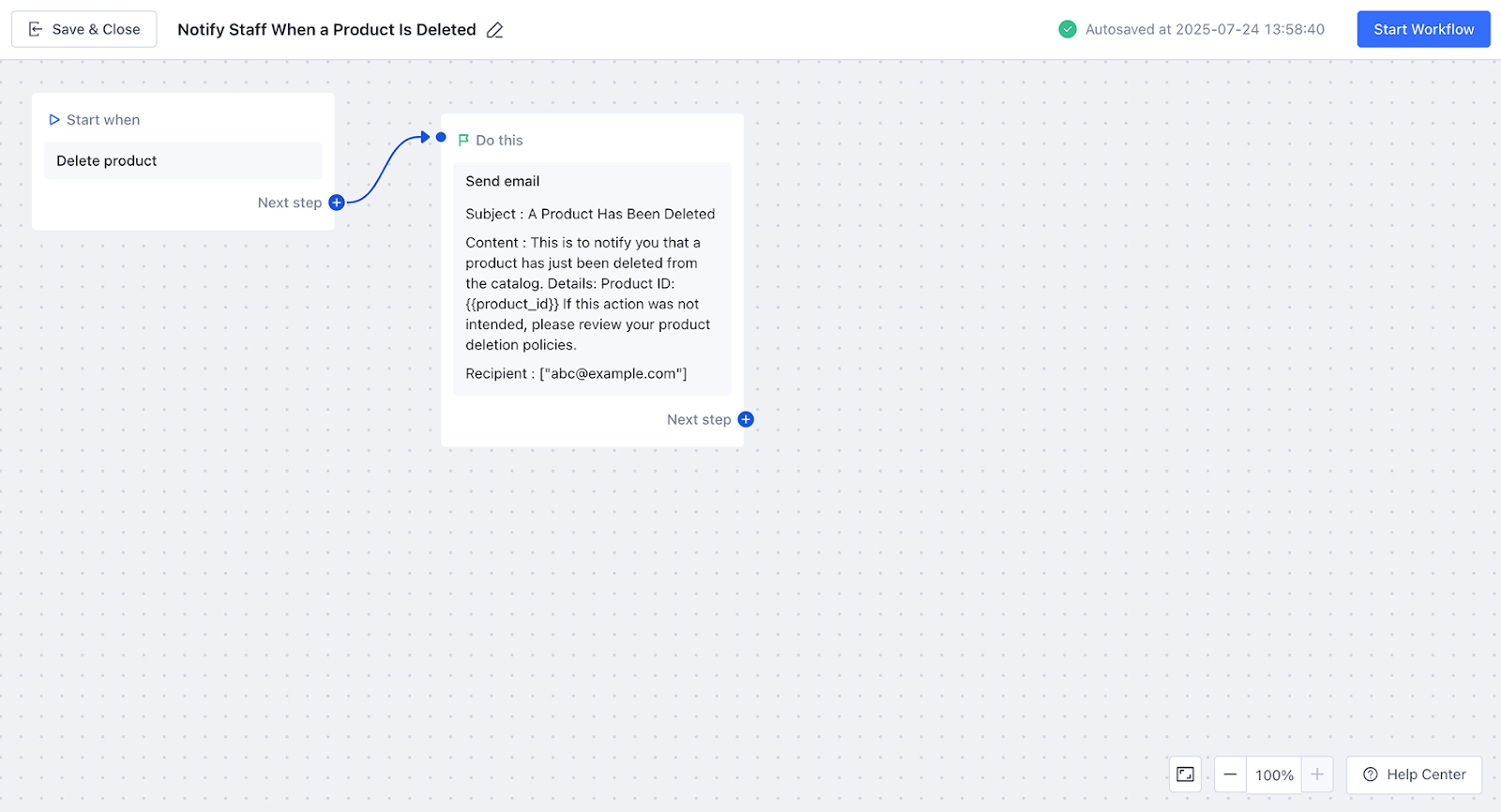Open the Help Center

[x=1414, y=774]
